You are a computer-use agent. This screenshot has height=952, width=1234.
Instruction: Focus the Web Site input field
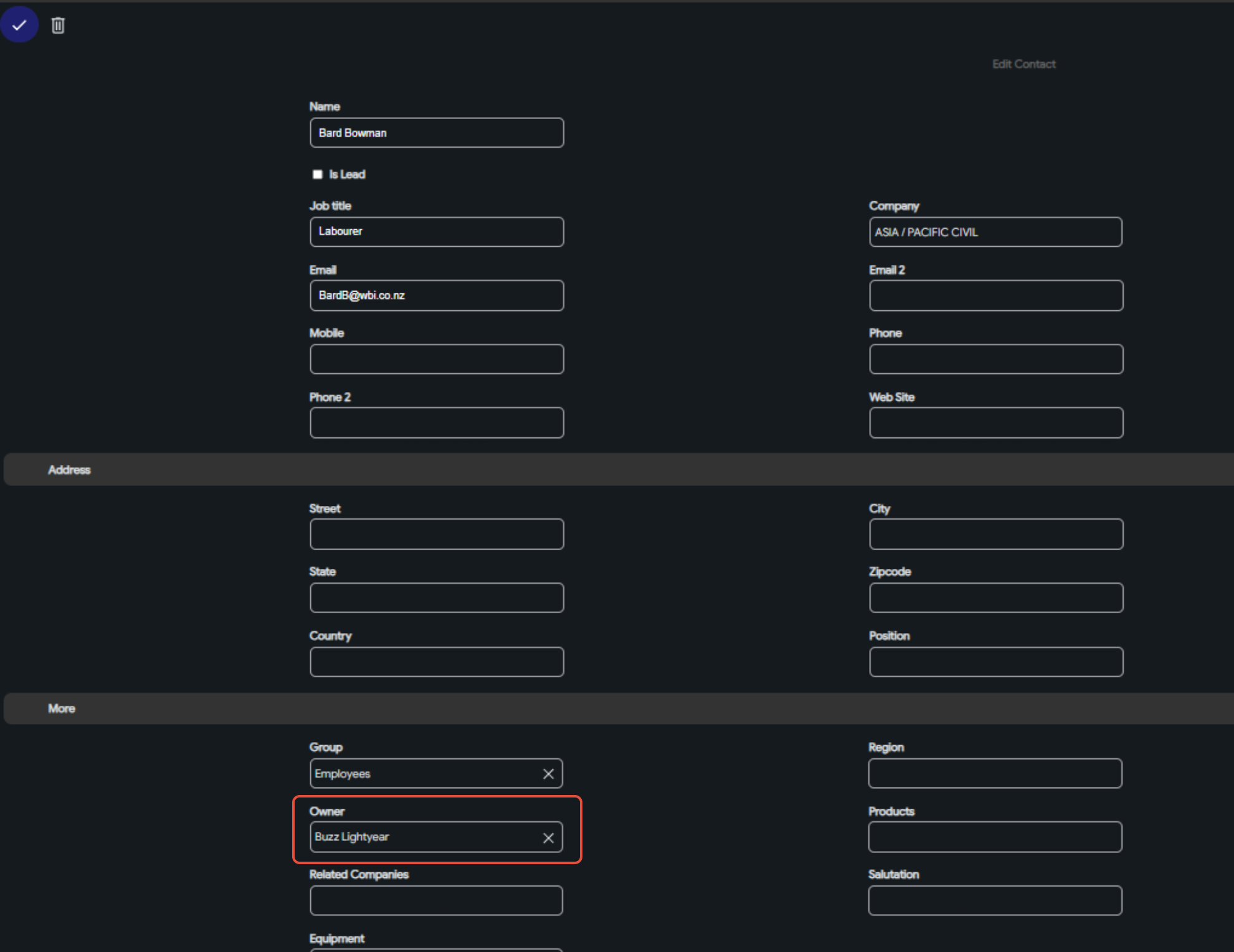[x=995, y=423]
